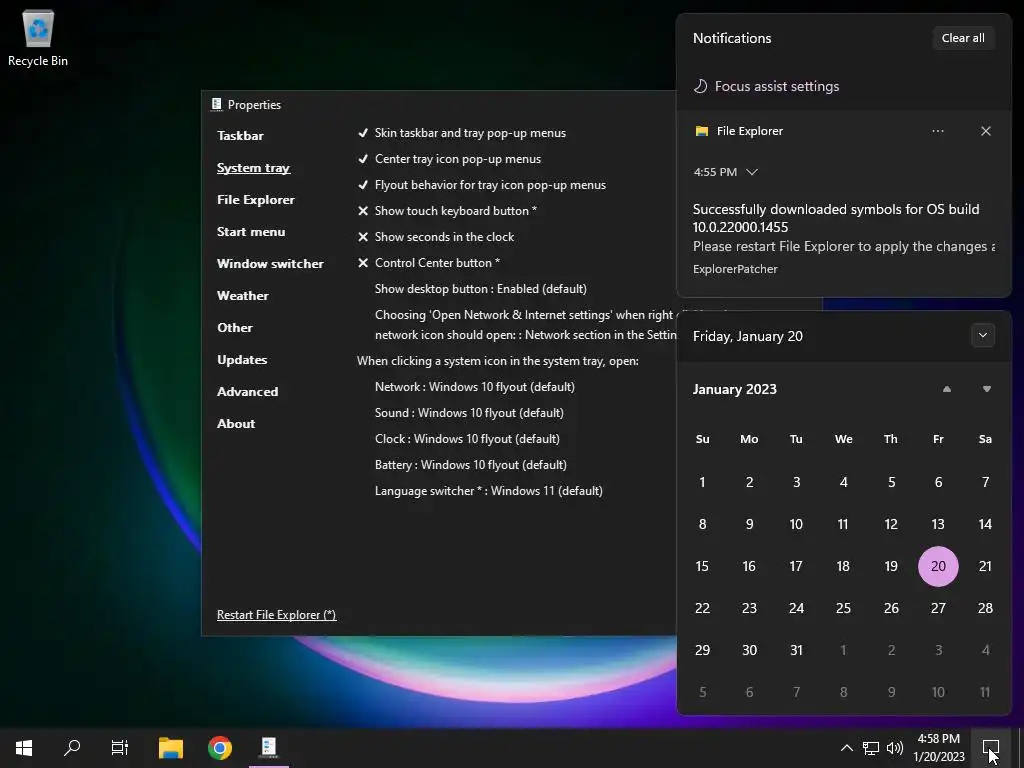Open the Start menu section
Image resolution: width=1024 pixels, height=768 pixels.
(x=251, y=232)
